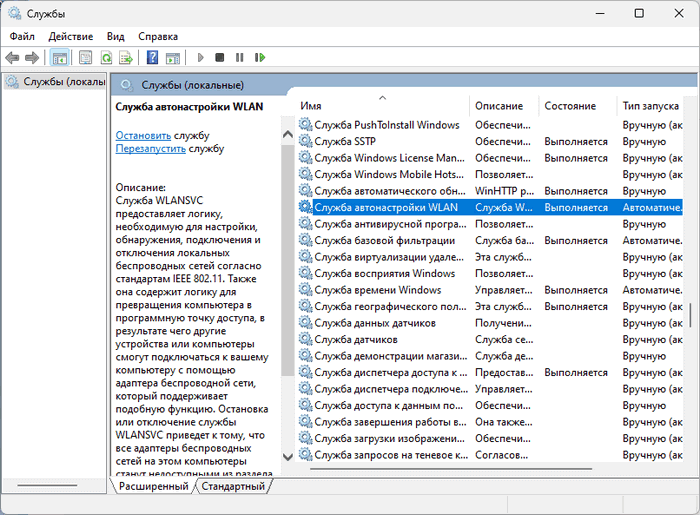Viewport: 700px width, 515px height.
Task: Sort by the Тип запуска column header
Action: click(x=650, y=106)
